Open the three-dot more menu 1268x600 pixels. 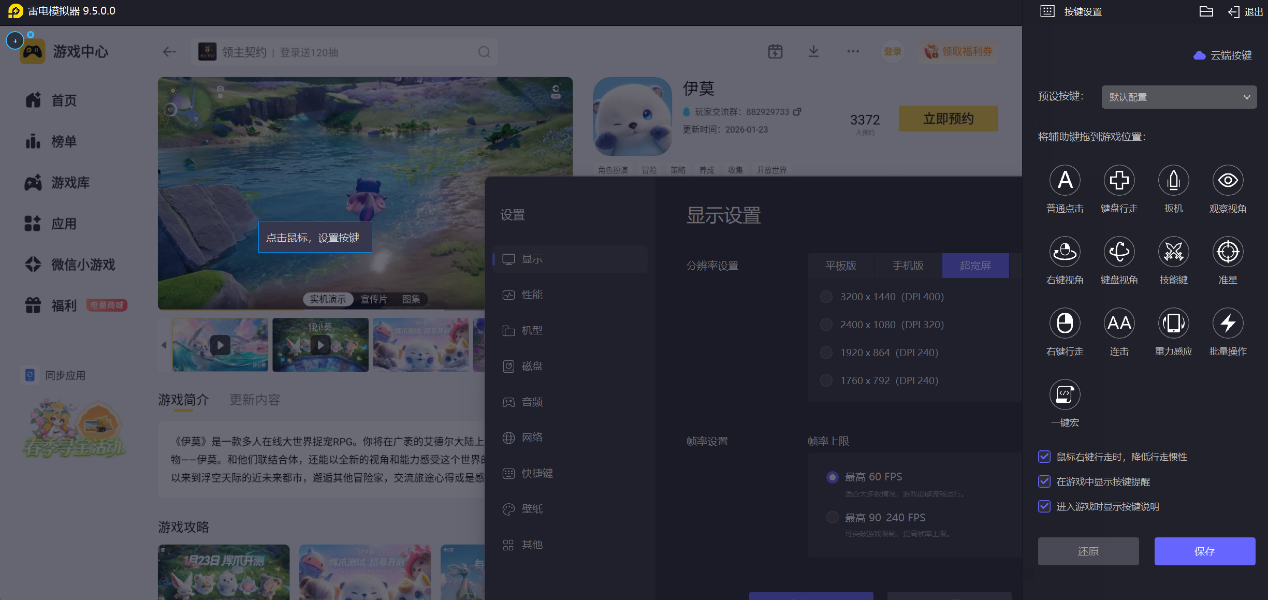[x=852, y=51]
